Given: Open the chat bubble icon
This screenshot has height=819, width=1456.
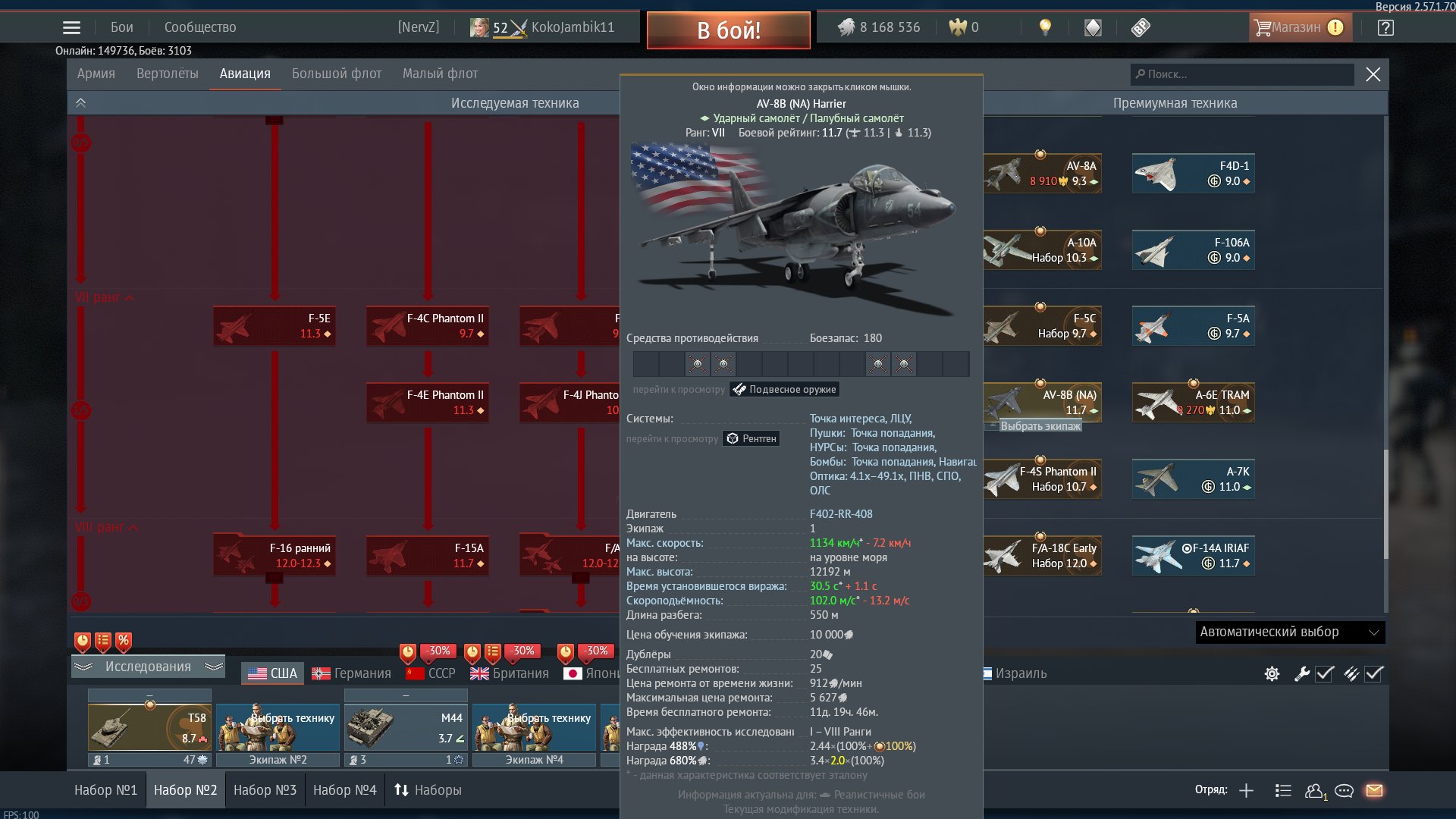Looking at the screenshot, I should click(1344, 790).
